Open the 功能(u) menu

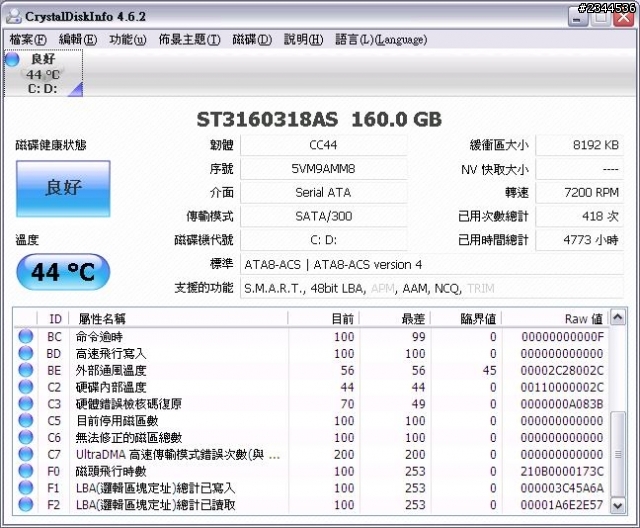click(x=128, y=40)
